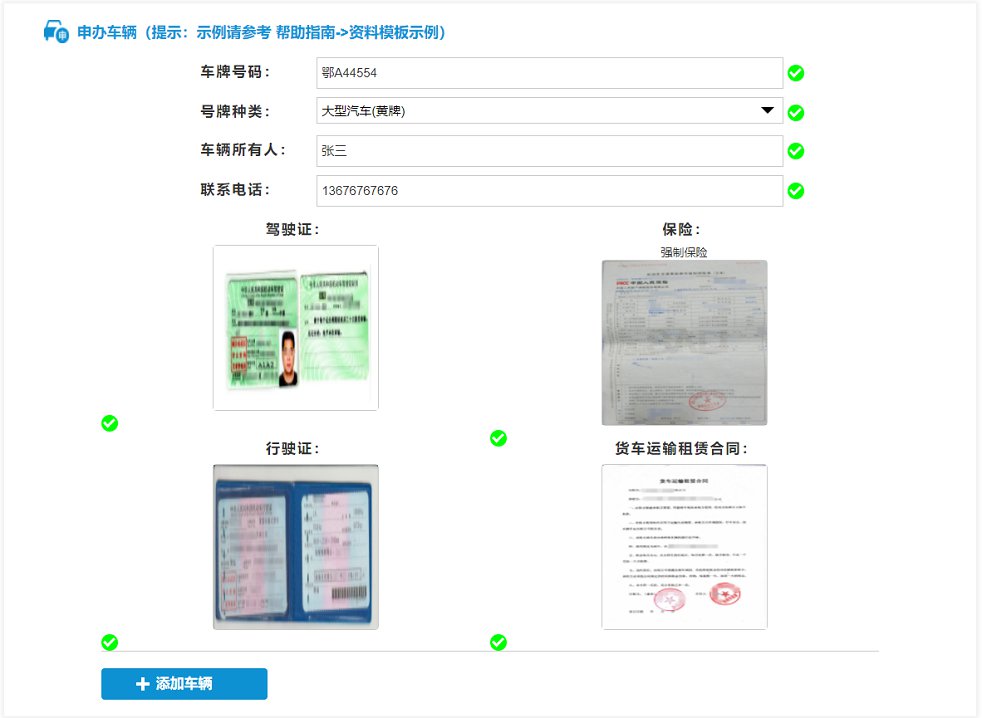982x718 pixels.
Task: Click the green check beside 车牌号码 field
Action: click(x=796, y=73)
